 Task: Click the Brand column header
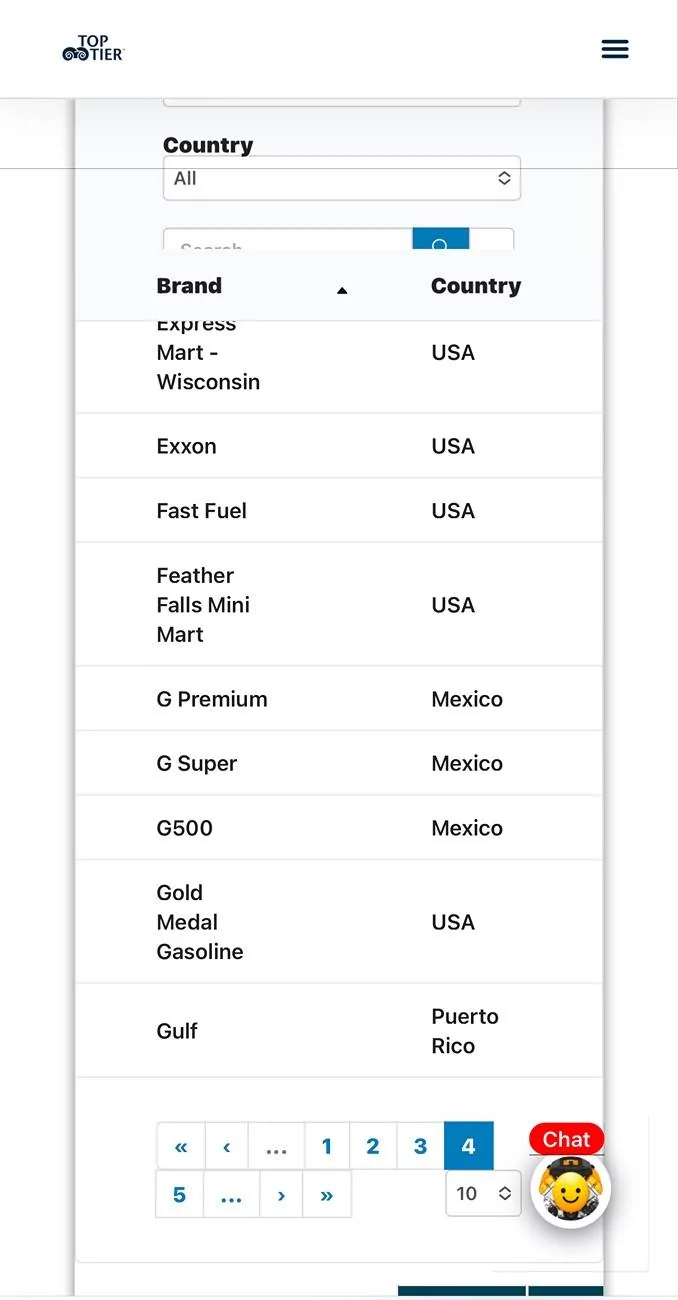tap(189, 285)
